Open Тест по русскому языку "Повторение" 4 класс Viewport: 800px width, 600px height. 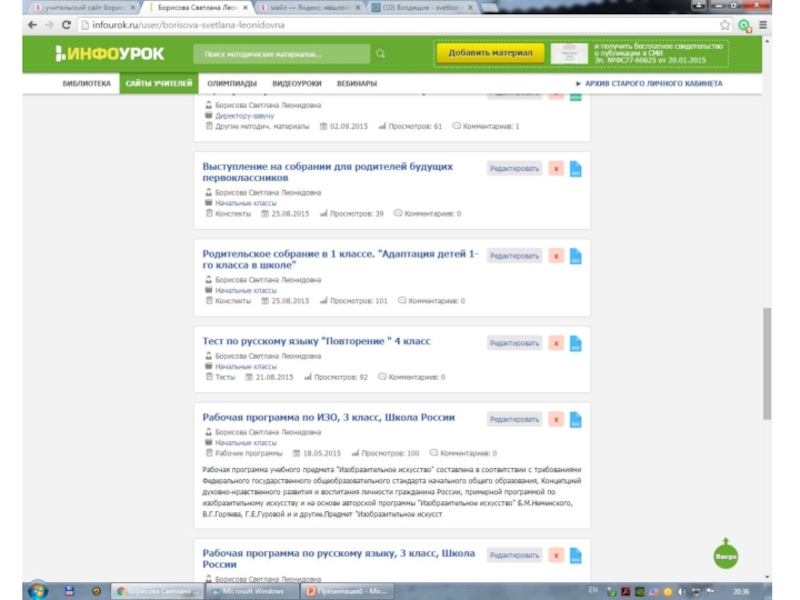316,341
